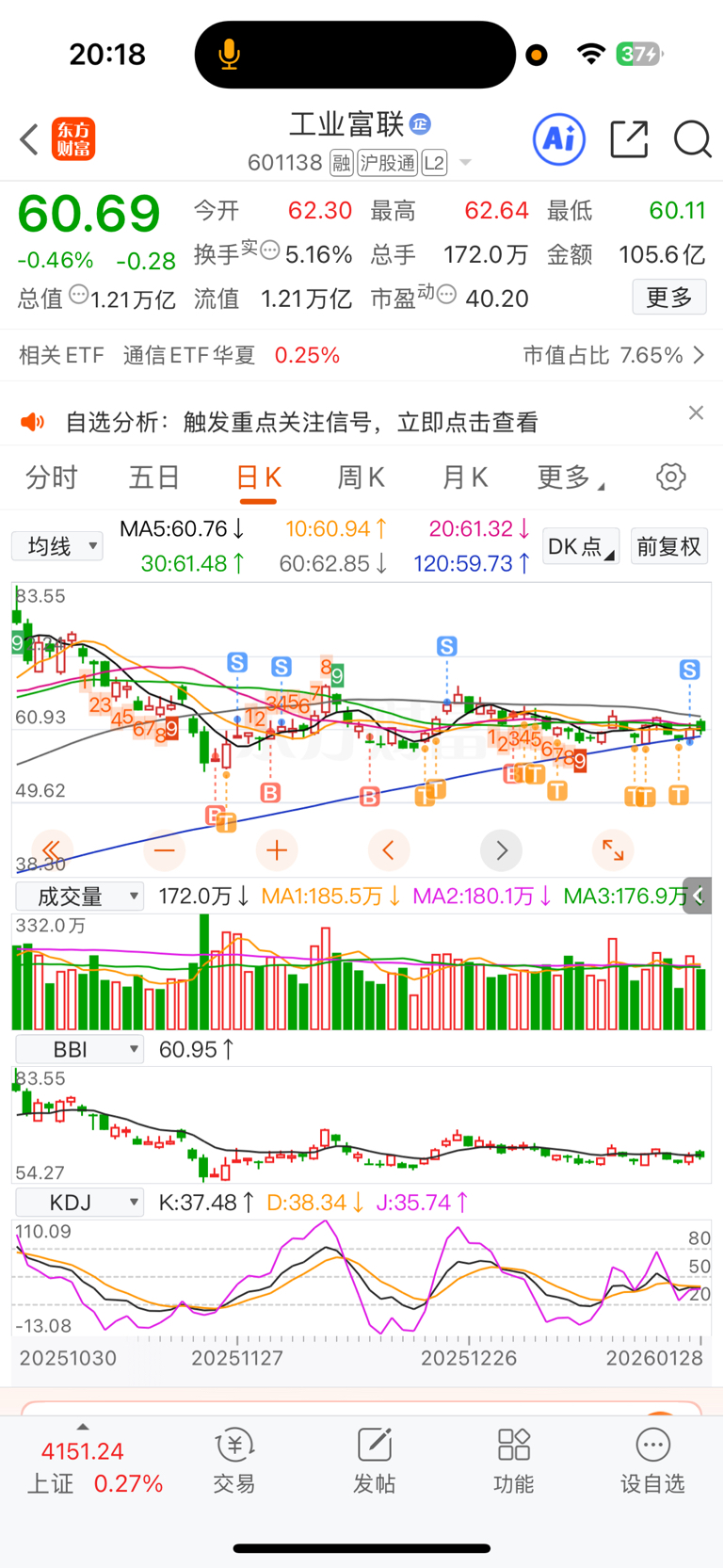Viewport: 724px width, 1568px height.
Task: Open the 成交量 indicator dropdown
Action: tap(79, 897)
